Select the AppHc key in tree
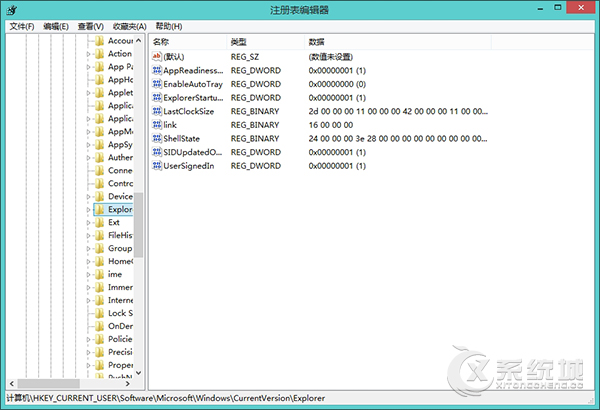 (121, 80)
